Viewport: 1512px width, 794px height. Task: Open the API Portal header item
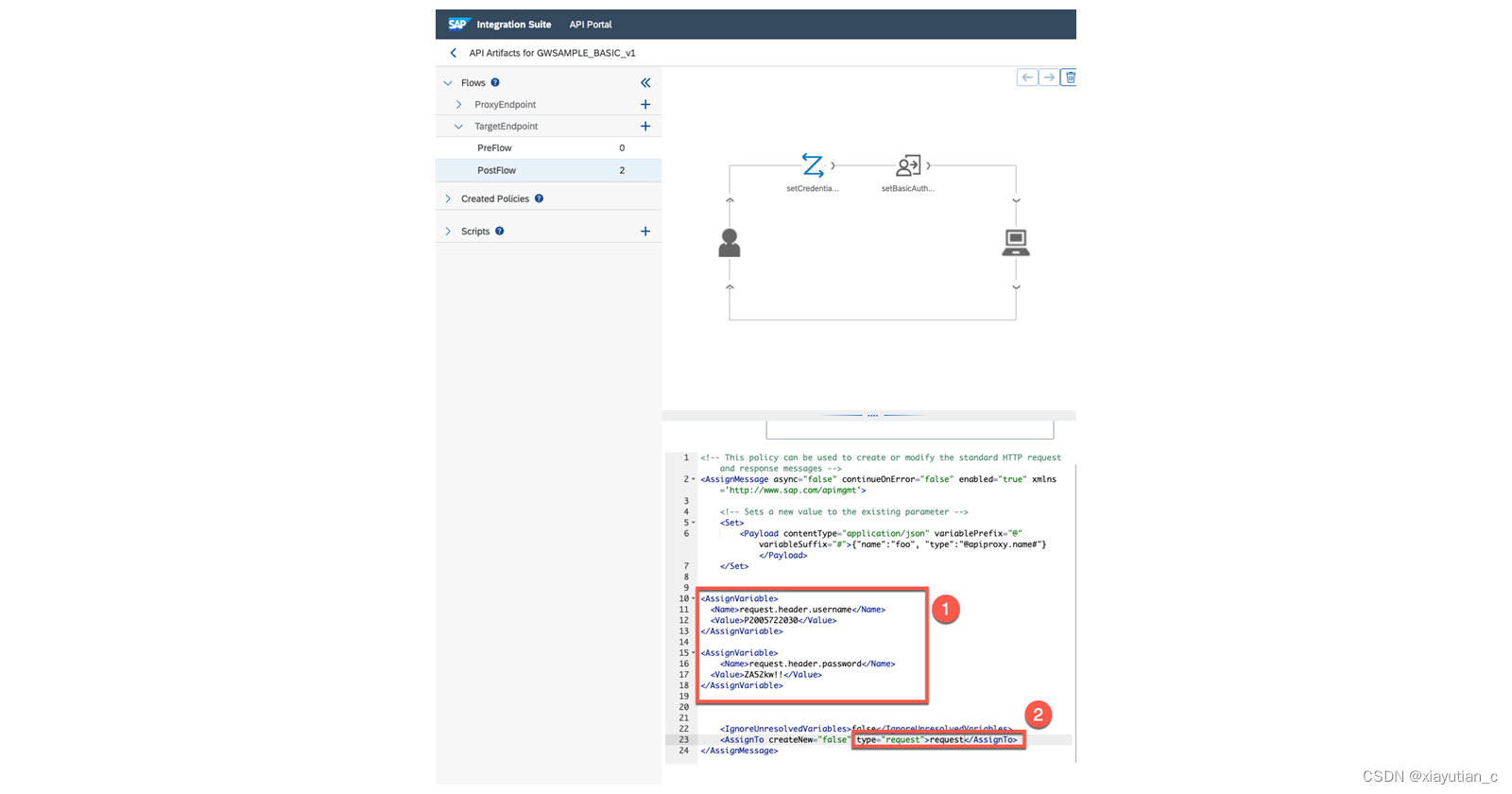pyautogui.click(x=591, y=25)
